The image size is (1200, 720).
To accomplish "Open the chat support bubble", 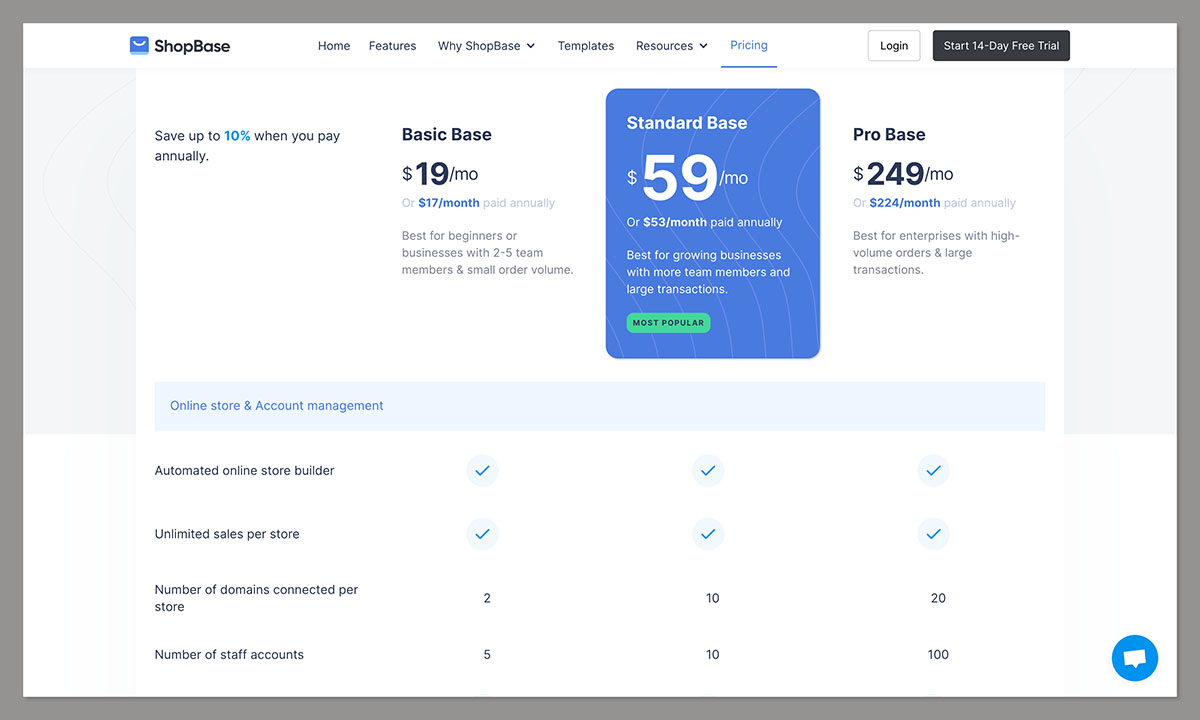I will pos(1135,658).
